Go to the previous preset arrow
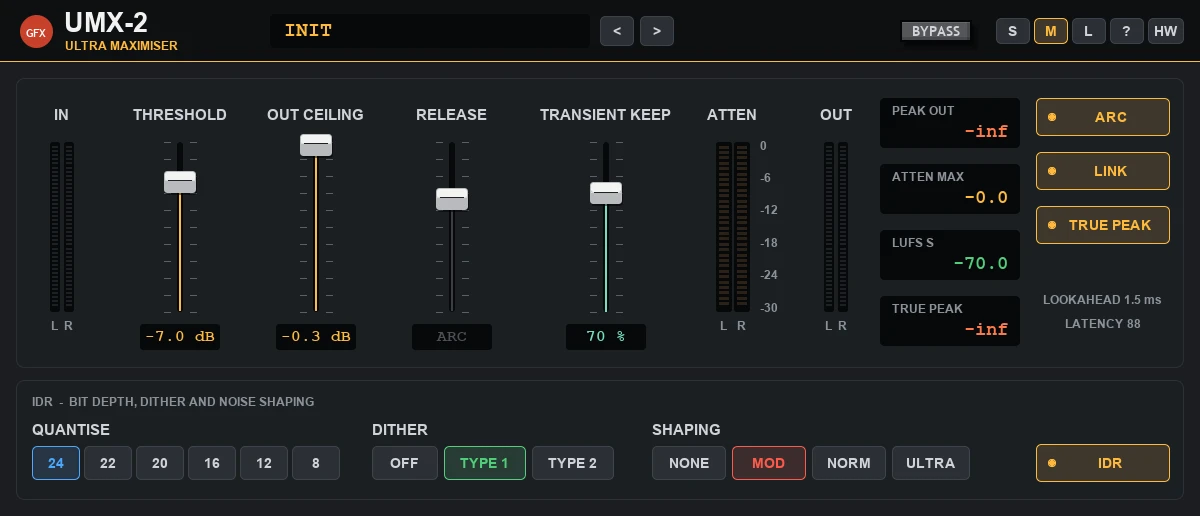This screenshot has height=516, width=1200. [617, 31]
